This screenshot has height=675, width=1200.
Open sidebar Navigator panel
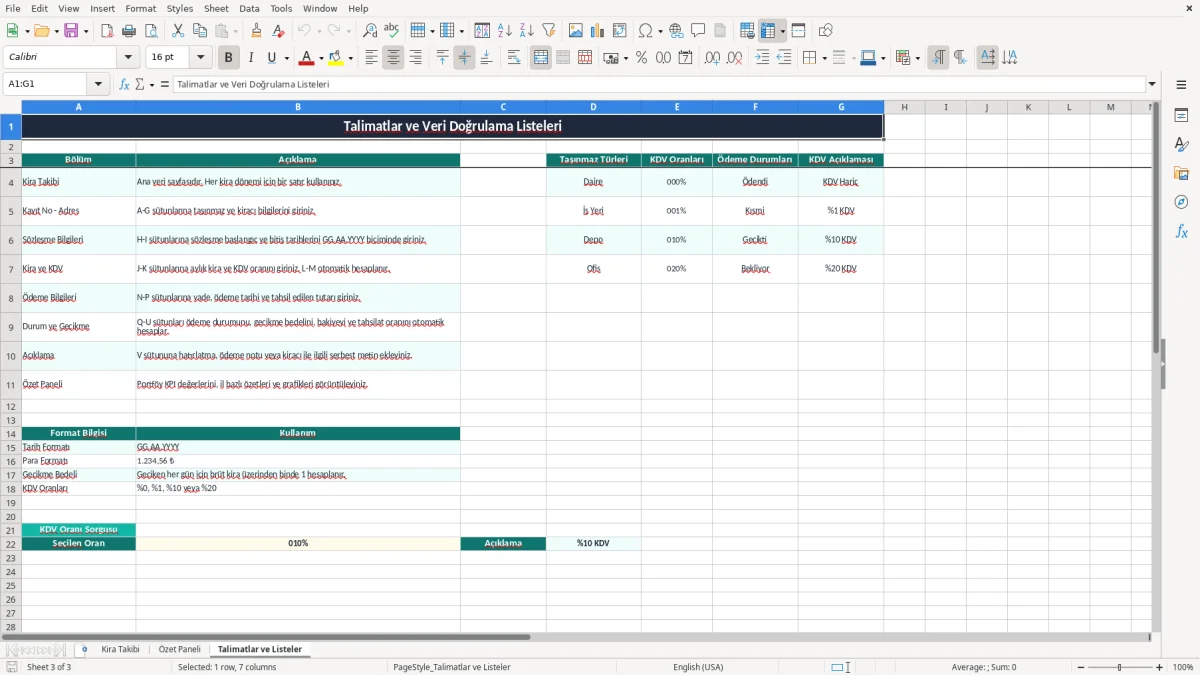(1181, 202)
